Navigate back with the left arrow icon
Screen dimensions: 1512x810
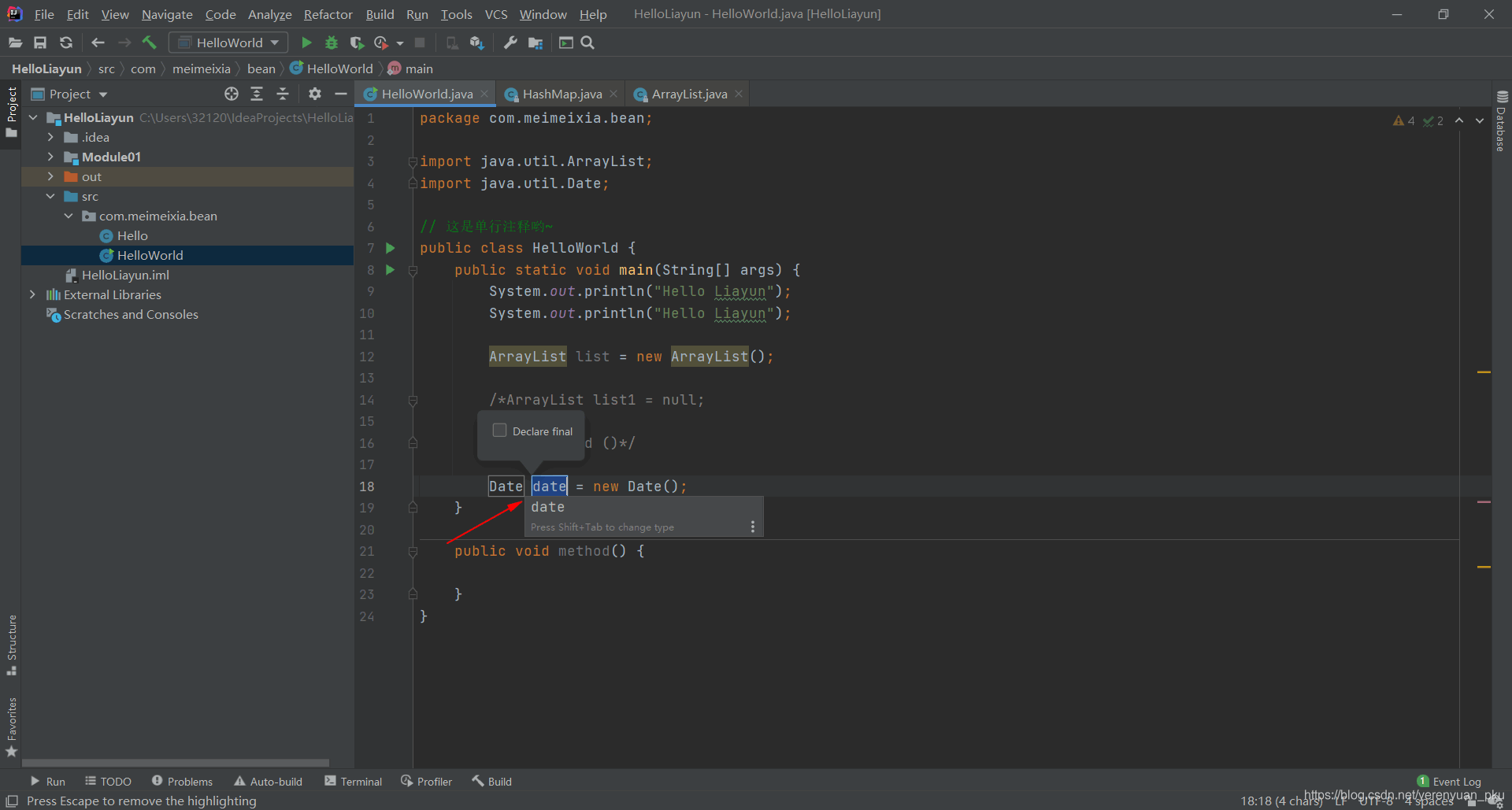coord(98,43)
